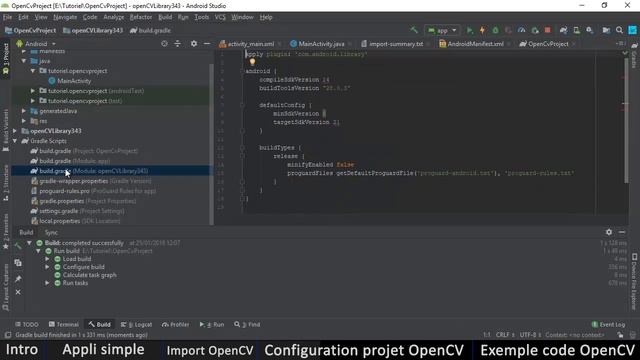Open SDK Manager download icon
The image size is (640, 360).
(589, 30)
